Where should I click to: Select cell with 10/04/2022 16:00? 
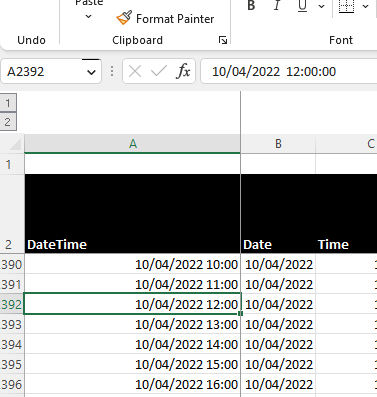[132, 384]
